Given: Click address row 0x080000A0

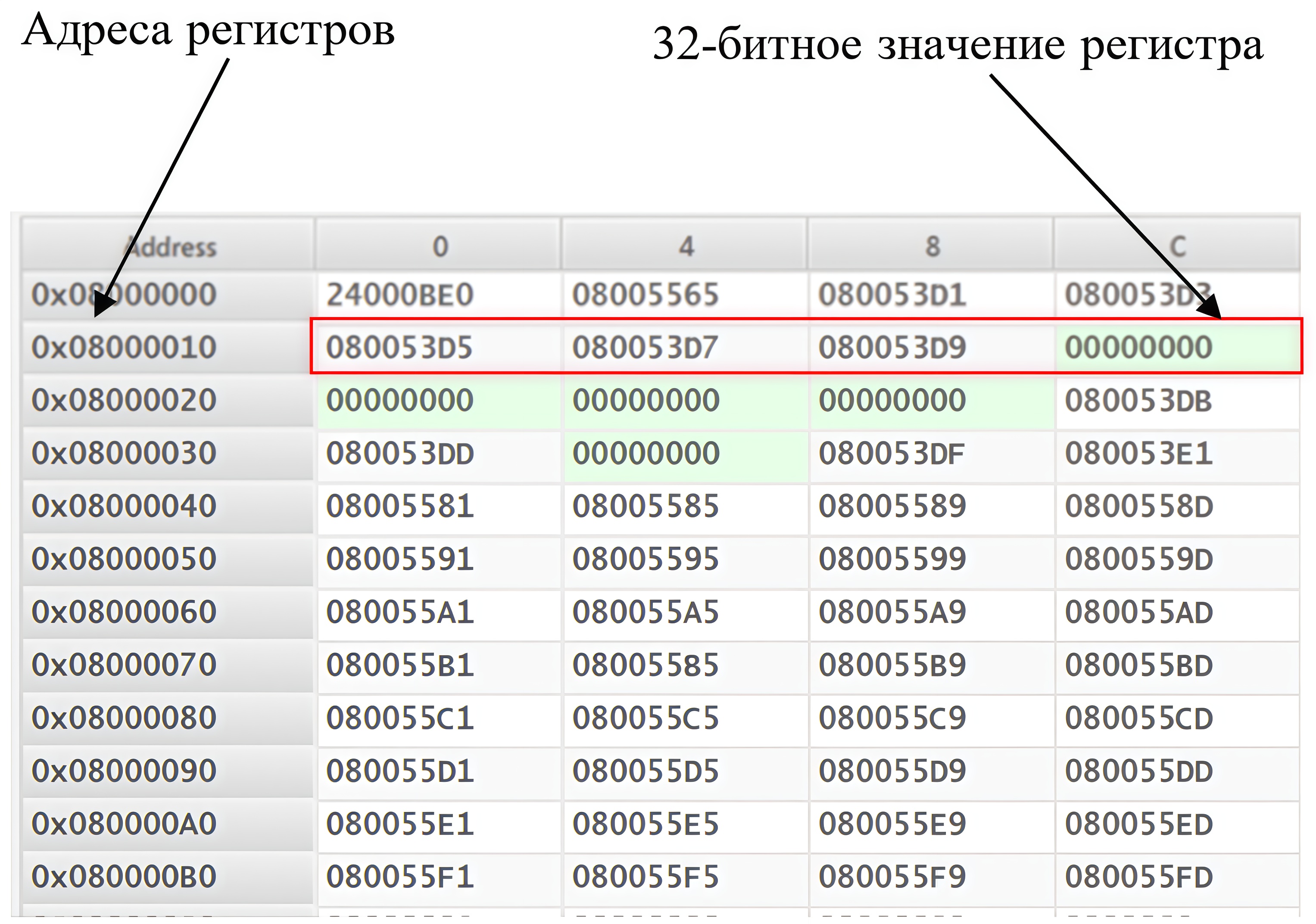Looking at the screenshot, I should (124, 824).
